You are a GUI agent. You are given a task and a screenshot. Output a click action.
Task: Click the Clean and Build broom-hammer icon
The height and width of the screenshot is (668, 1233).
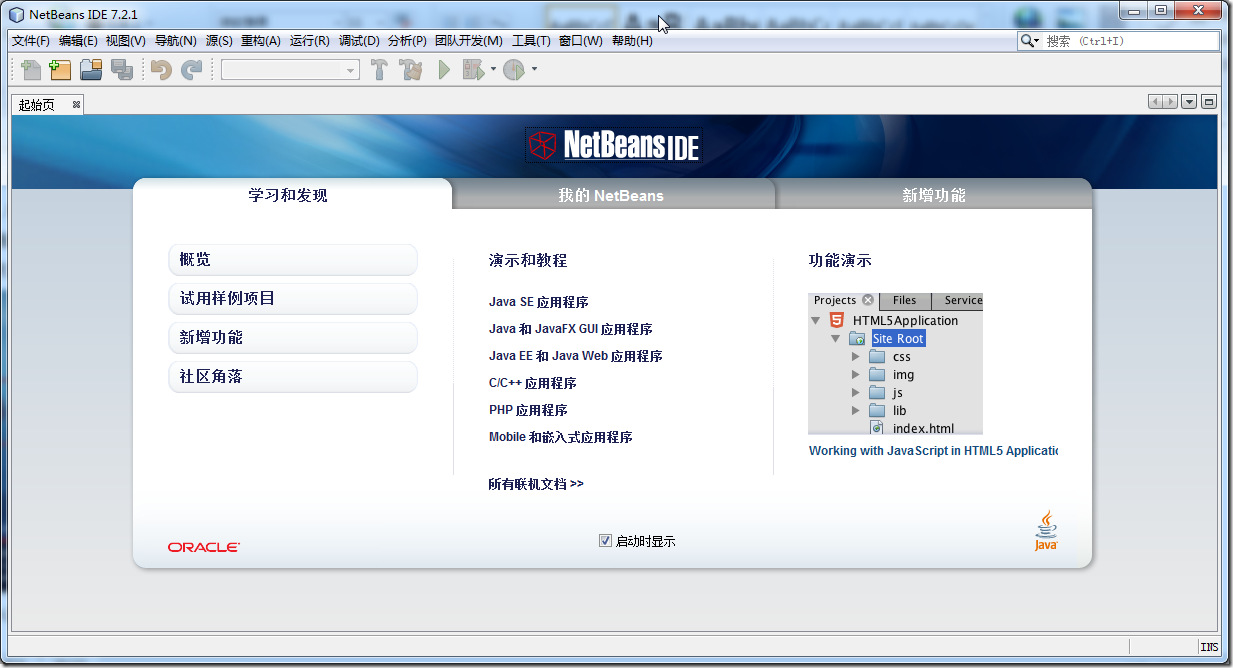pyautogui.click(x=411, y=70)
